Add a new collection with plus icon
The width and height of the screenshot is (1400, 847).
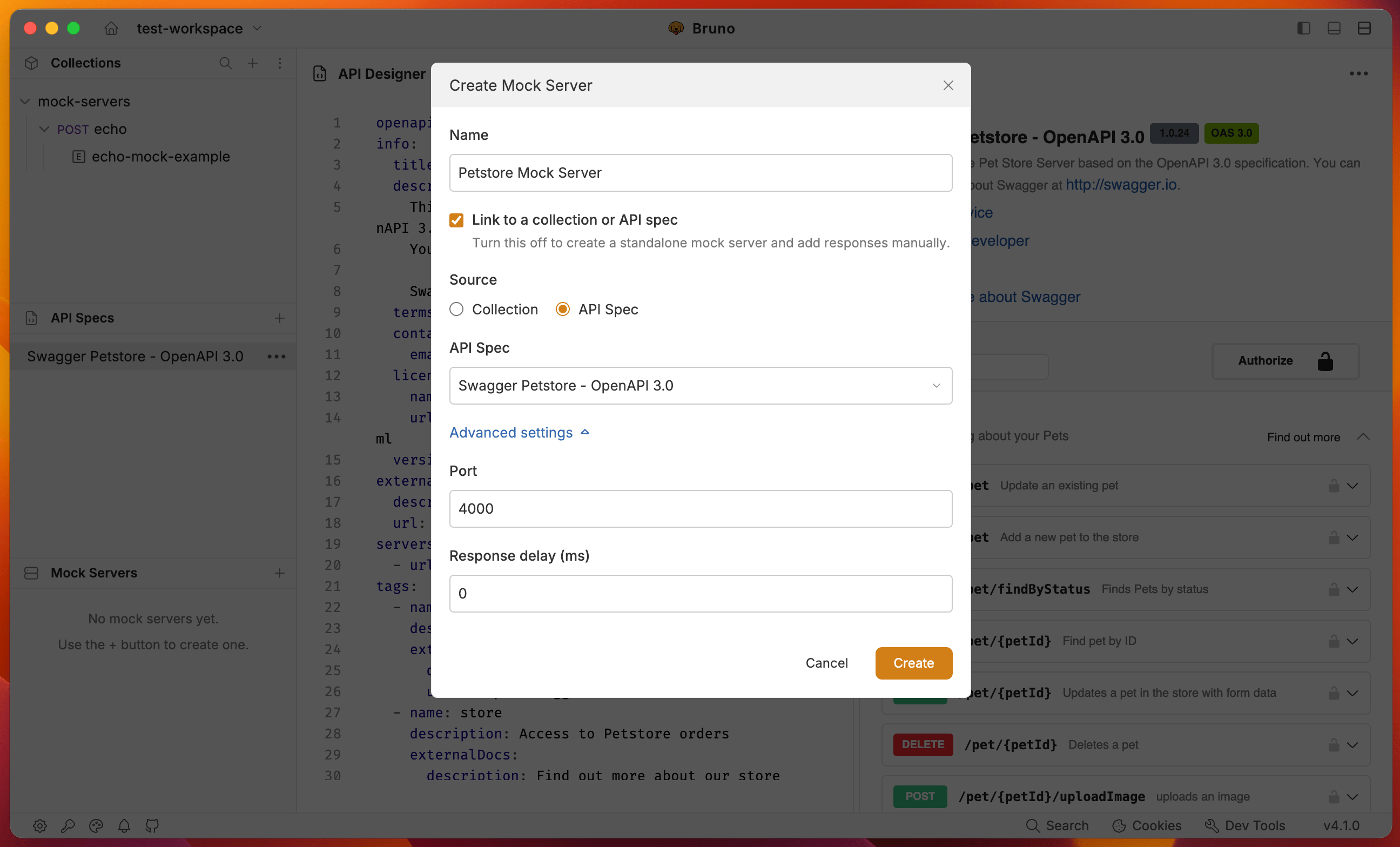(253, 63)
